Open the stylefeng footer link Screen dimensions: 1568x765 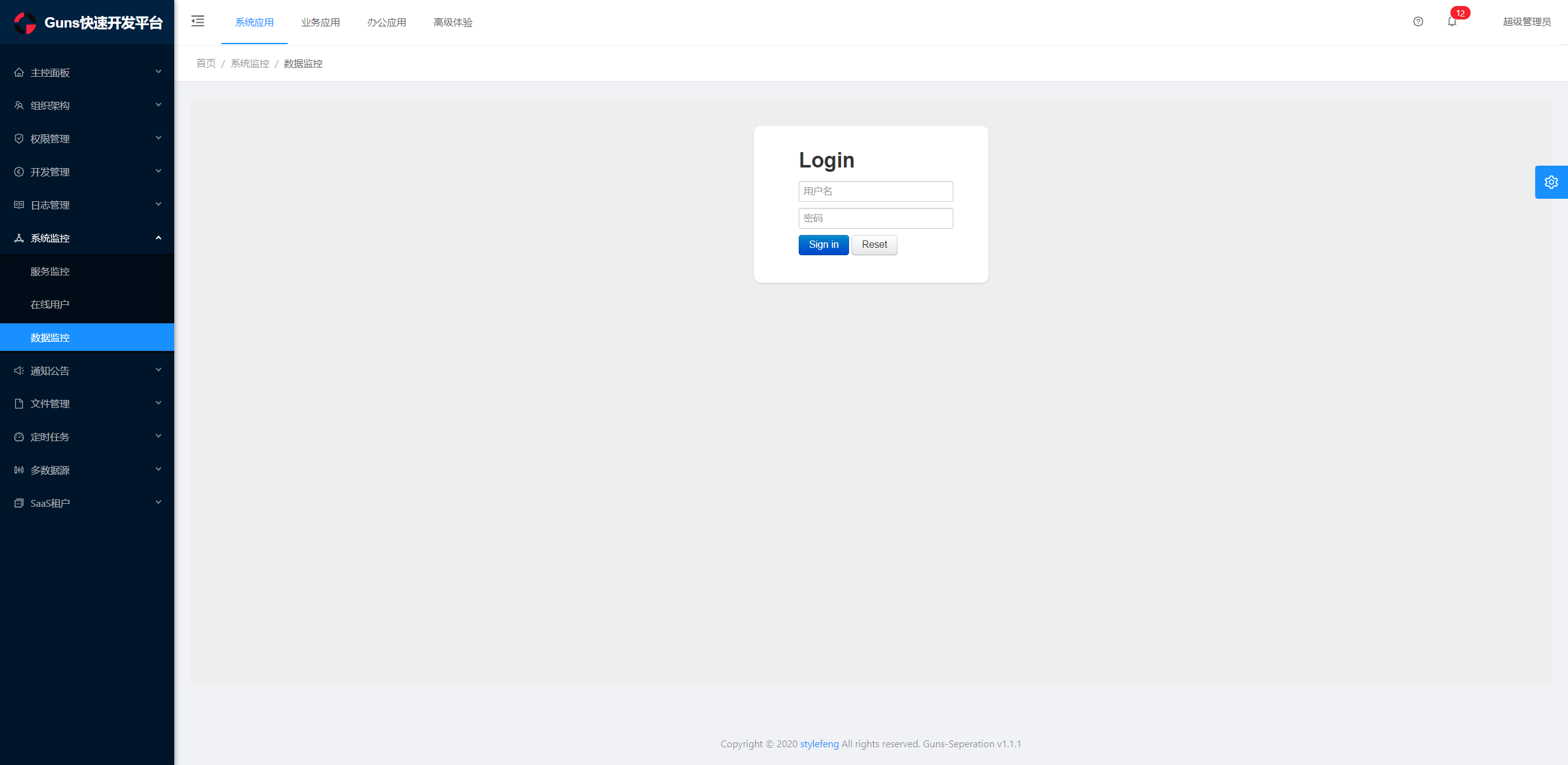pyautogui.click(x=819, y=744)
